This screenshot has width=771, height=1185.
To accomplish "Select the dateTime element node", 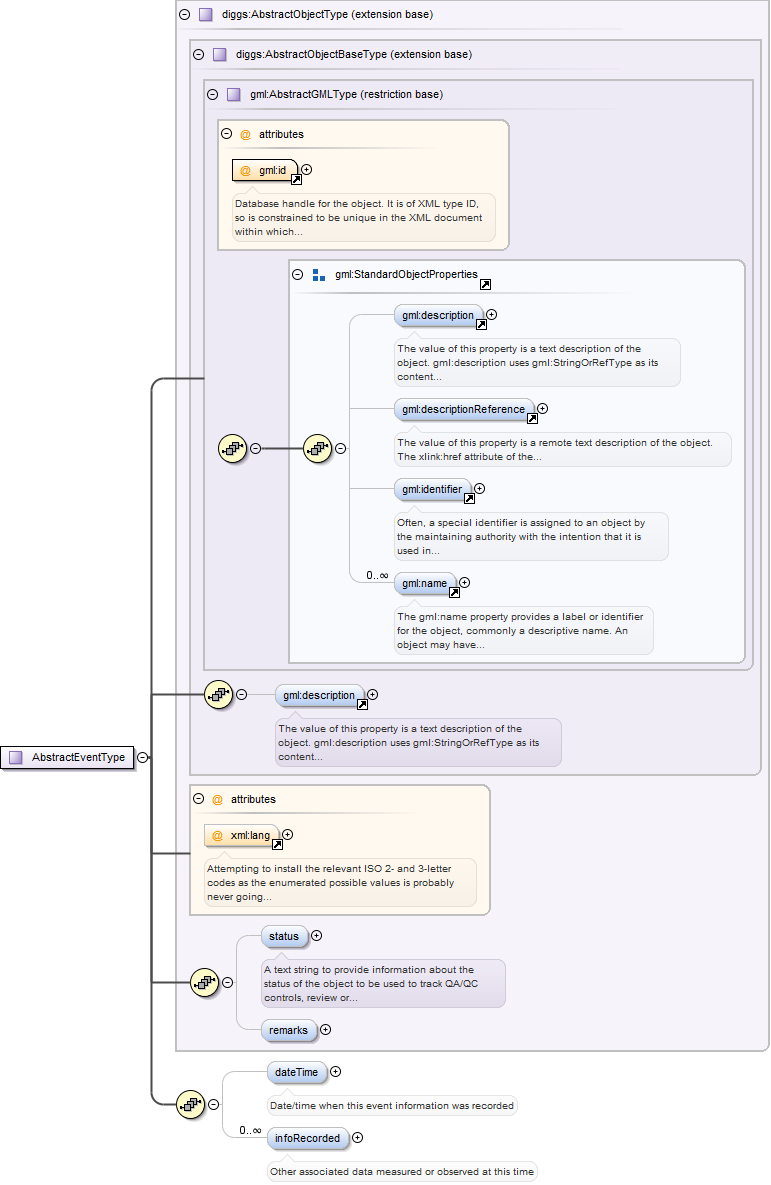I will [296, 1072].
